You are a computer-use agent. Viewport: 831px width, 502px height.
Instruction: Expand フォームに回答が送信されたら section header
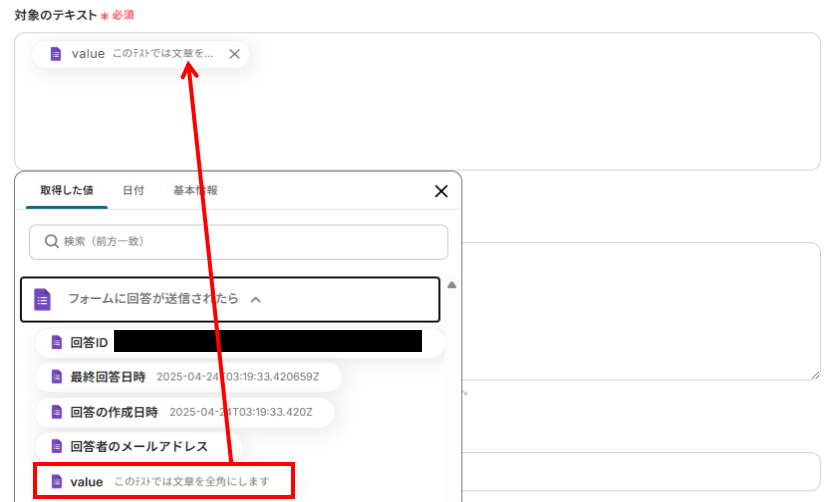pos(230,300)
